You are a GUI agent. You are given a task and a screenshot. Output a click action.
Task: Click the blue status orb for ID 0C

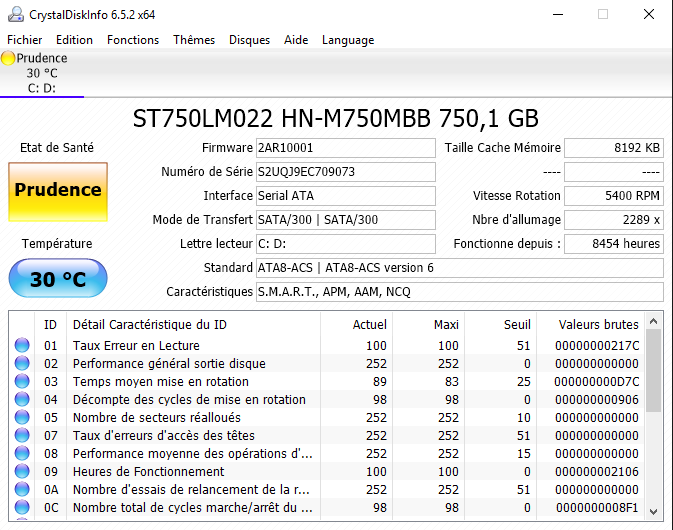click(x=22, y=507)
